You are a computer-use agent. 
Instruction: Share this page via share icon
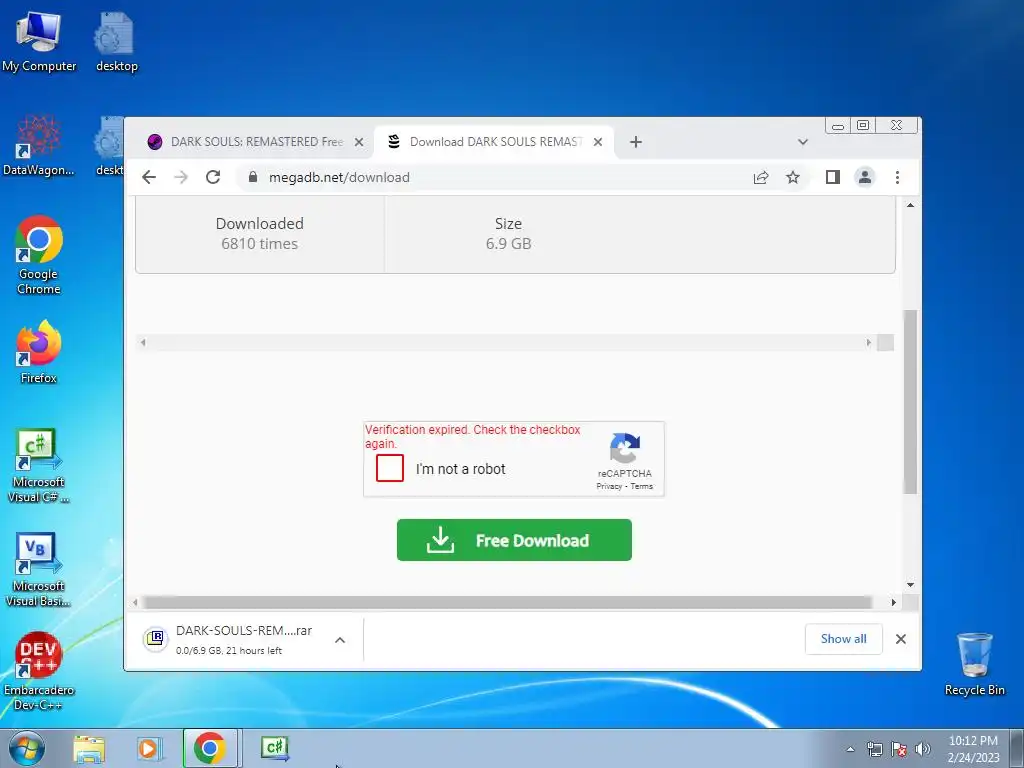pos(761,177)
